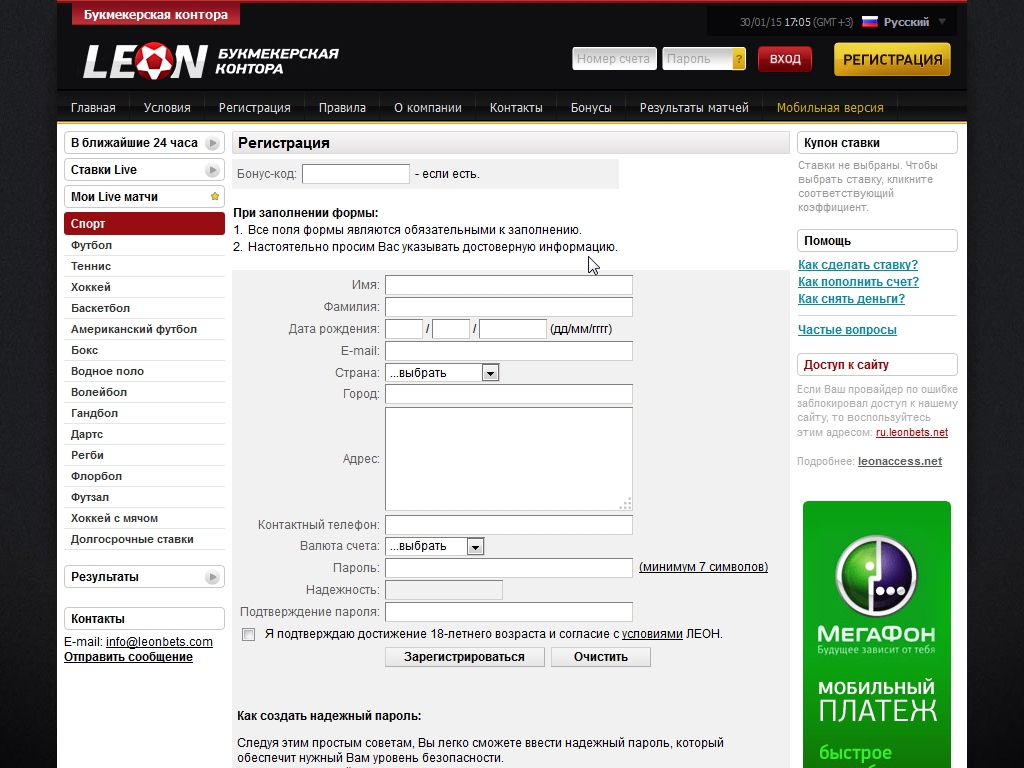
Task: Click the star icon in Мои Live матчи
Action: point(214,197)
